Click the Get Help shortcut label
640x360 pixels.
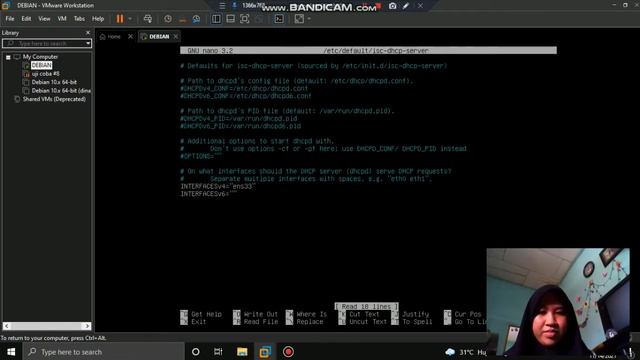pos(207,314)
